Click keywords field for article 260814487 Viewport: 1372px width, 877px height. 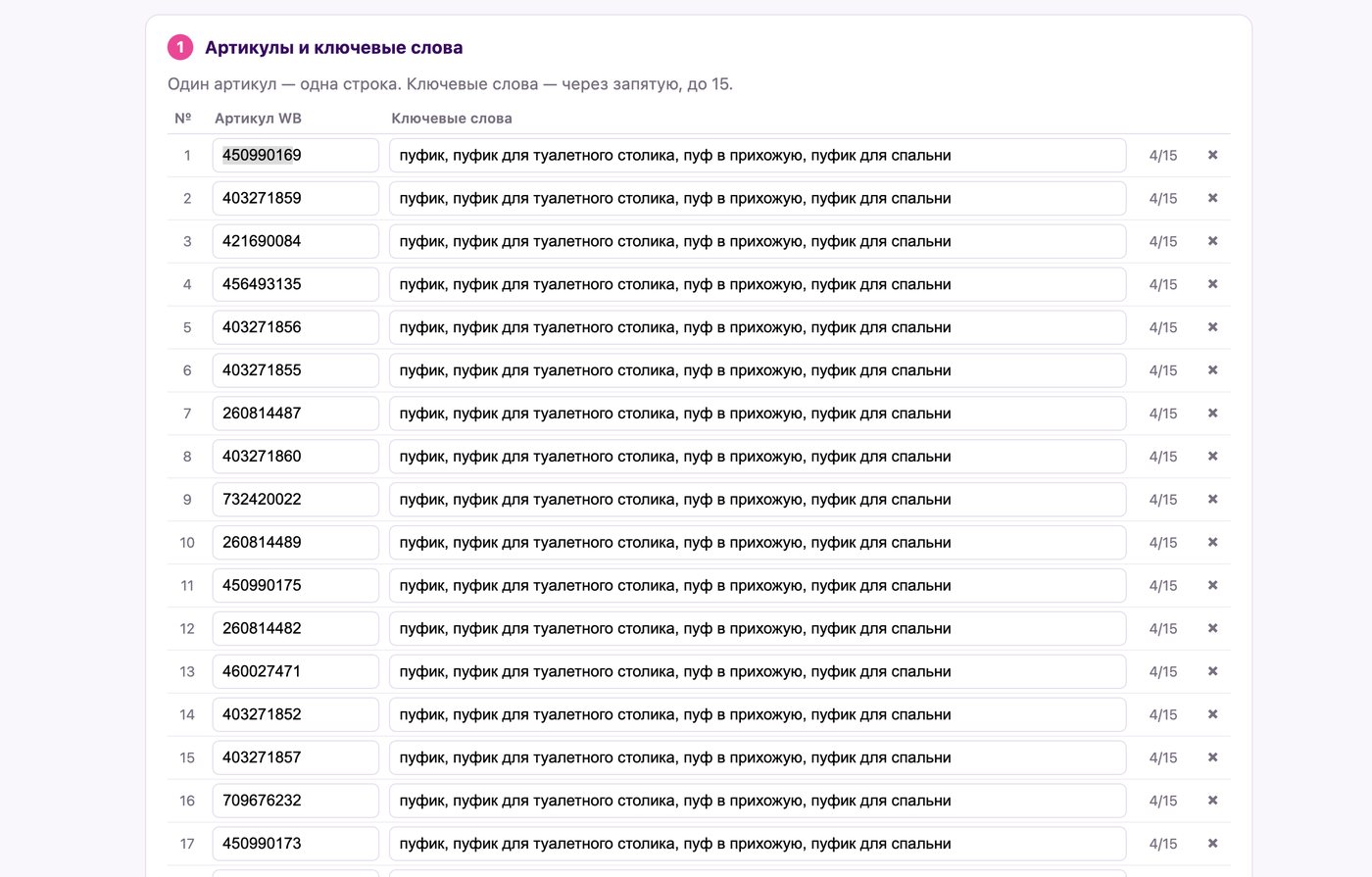[x=758, y=414]
